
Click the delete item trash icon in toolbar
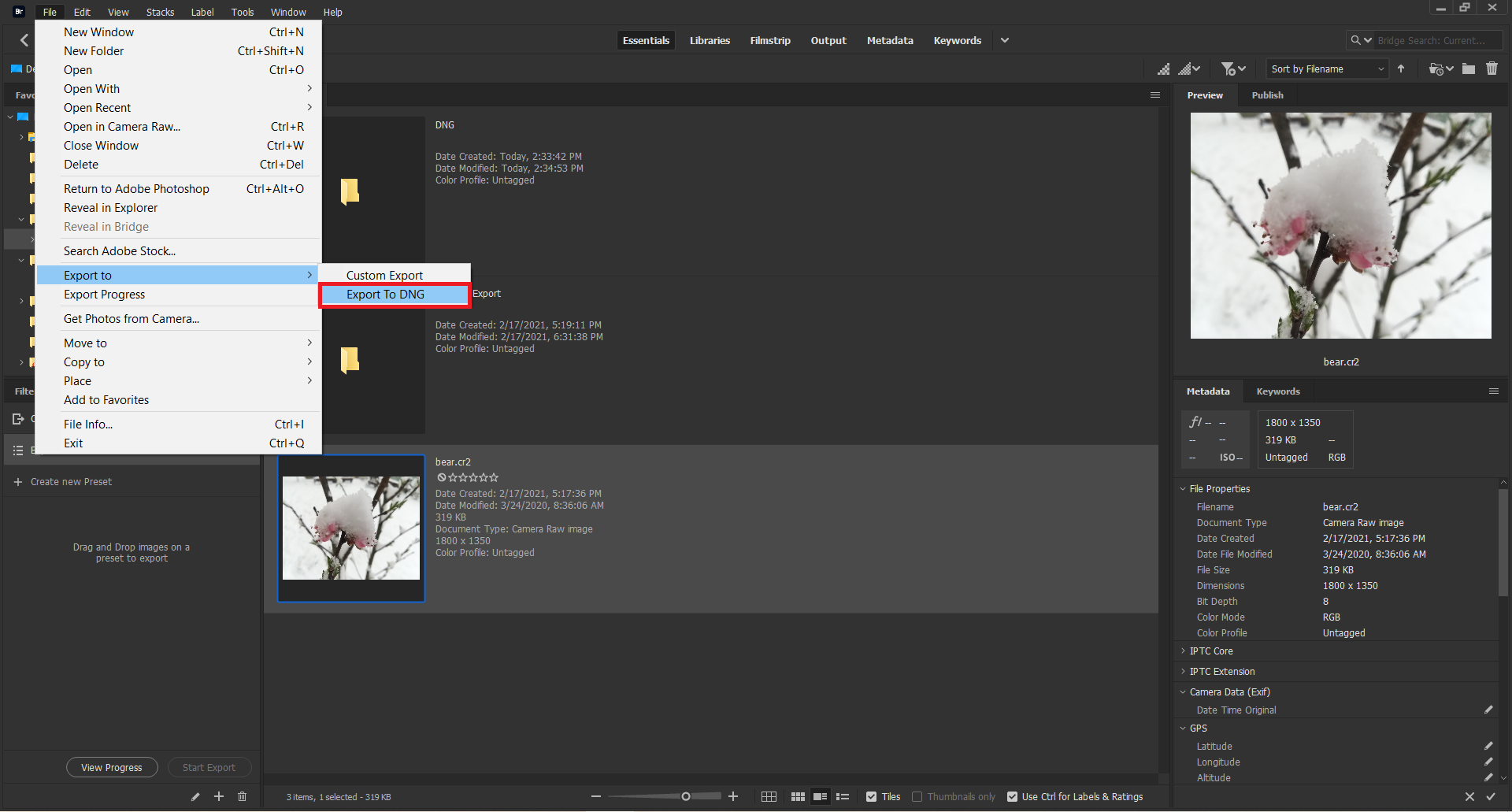coord(1492,69)
